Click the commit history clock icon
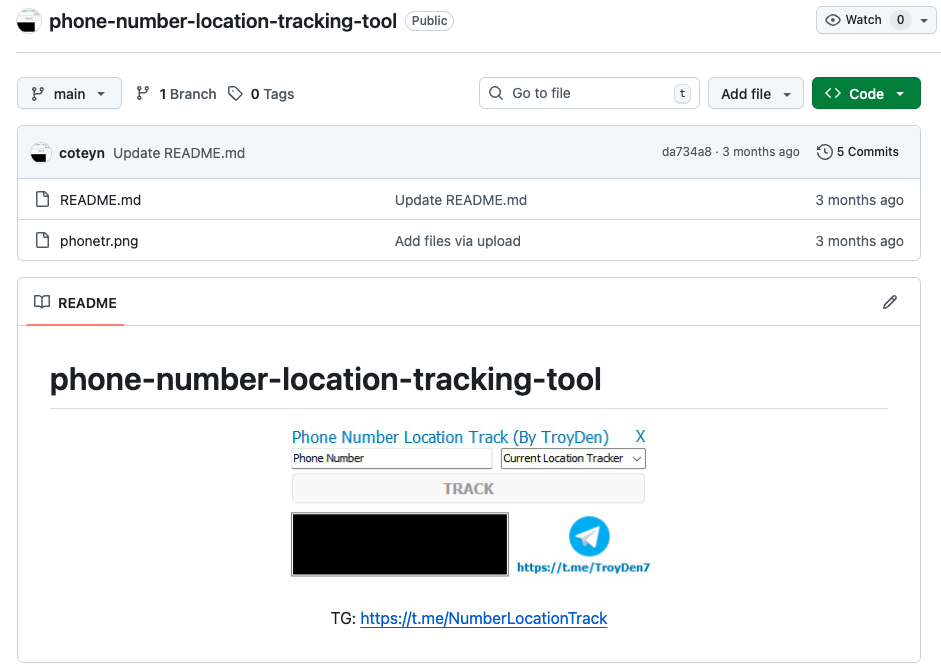Image resolution: width=941 pixels, height=670 pixels. coord(825,152)
